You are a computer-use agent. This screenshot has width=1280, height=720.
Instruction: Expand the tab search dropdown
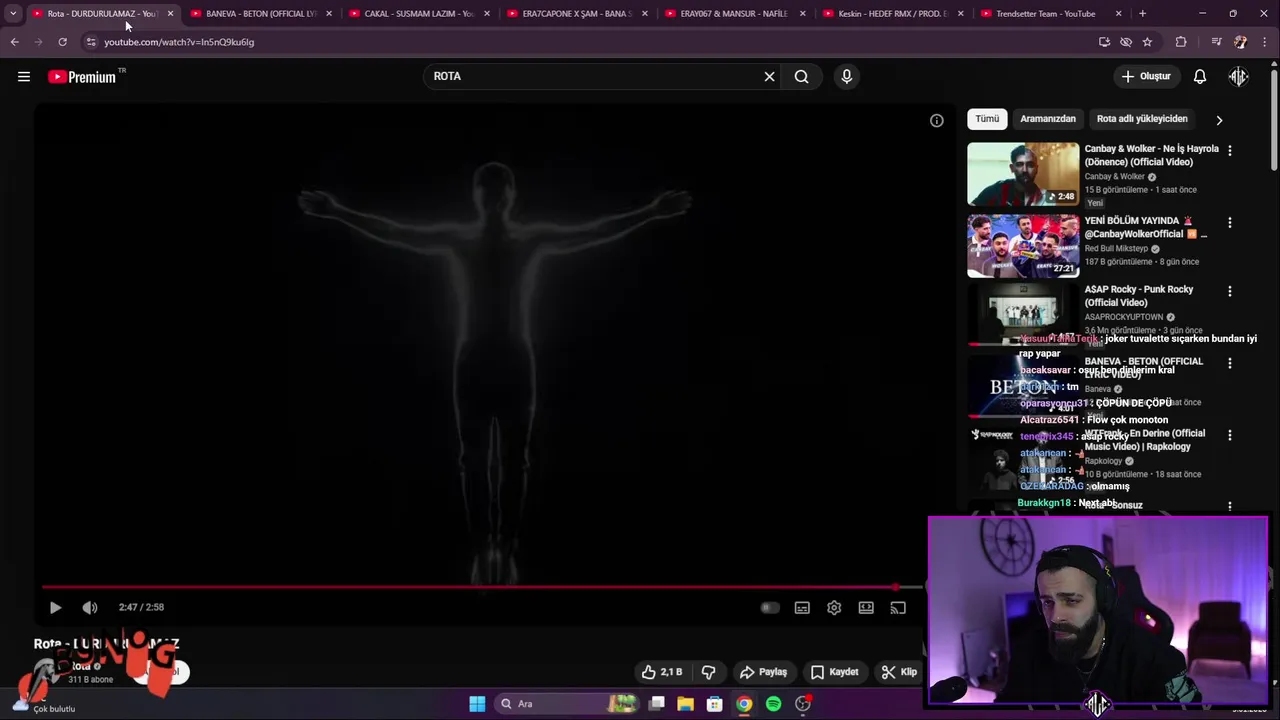(13, 14)
